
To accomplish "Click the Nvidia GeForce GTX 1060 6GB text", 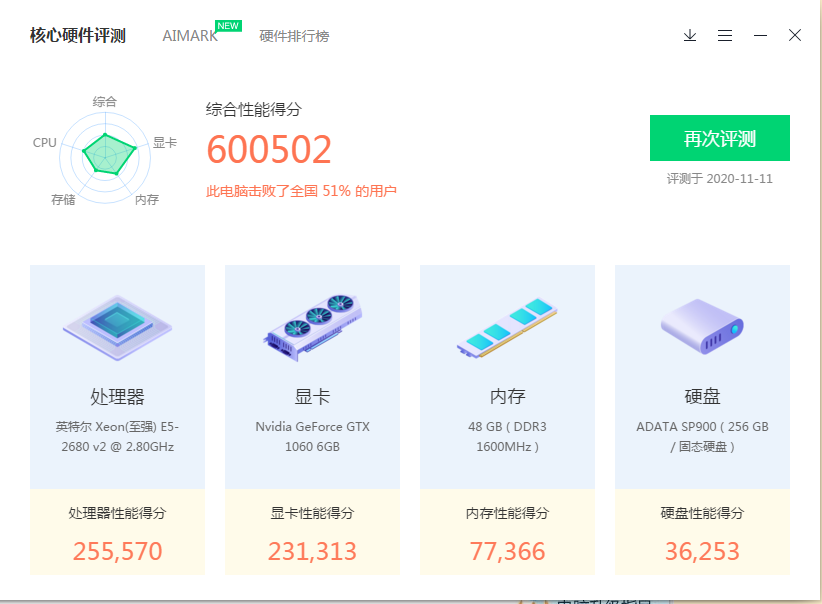I will pos(312,436).
